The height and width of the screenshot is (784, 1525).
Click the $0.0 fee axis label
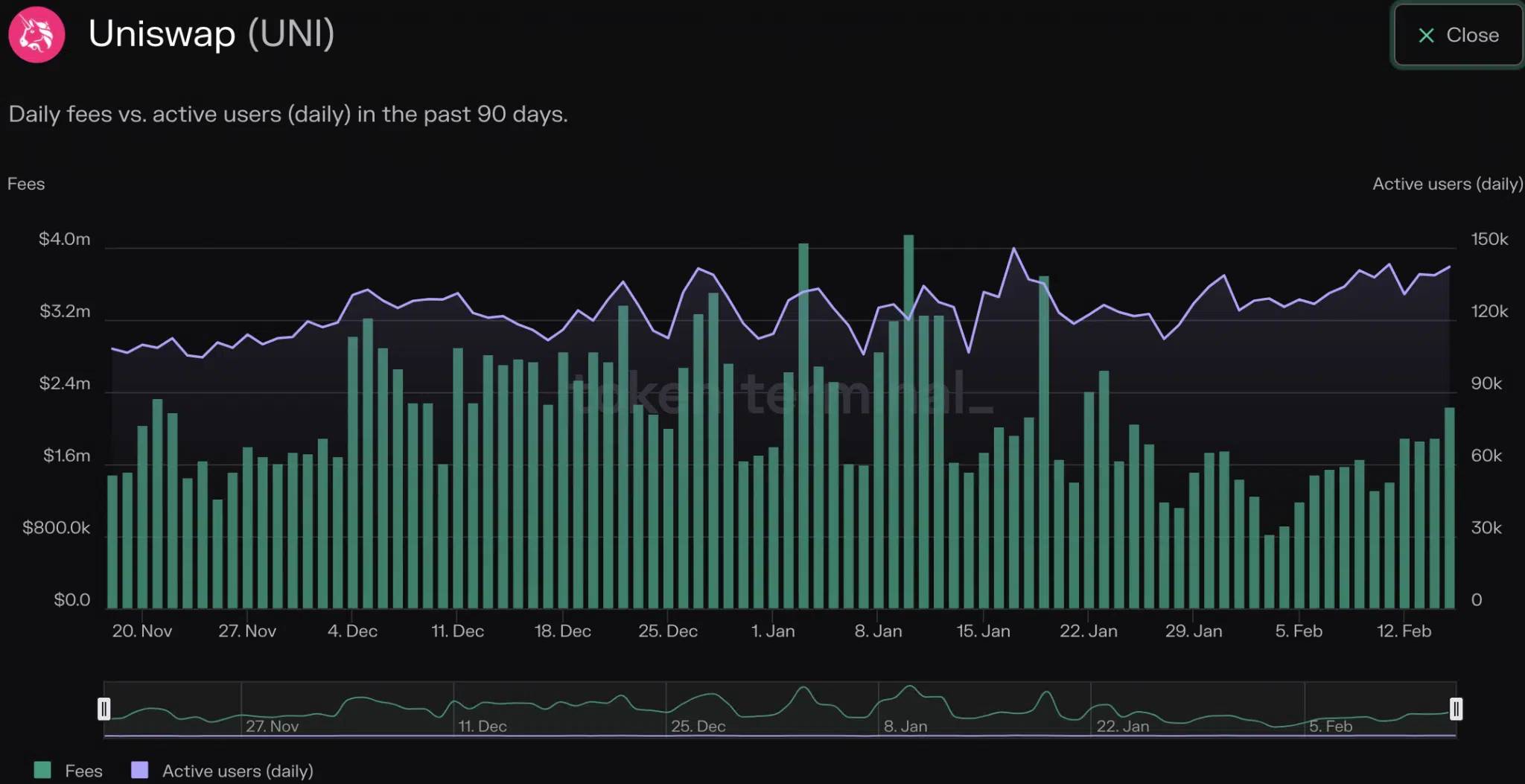[x=72, y=600]
